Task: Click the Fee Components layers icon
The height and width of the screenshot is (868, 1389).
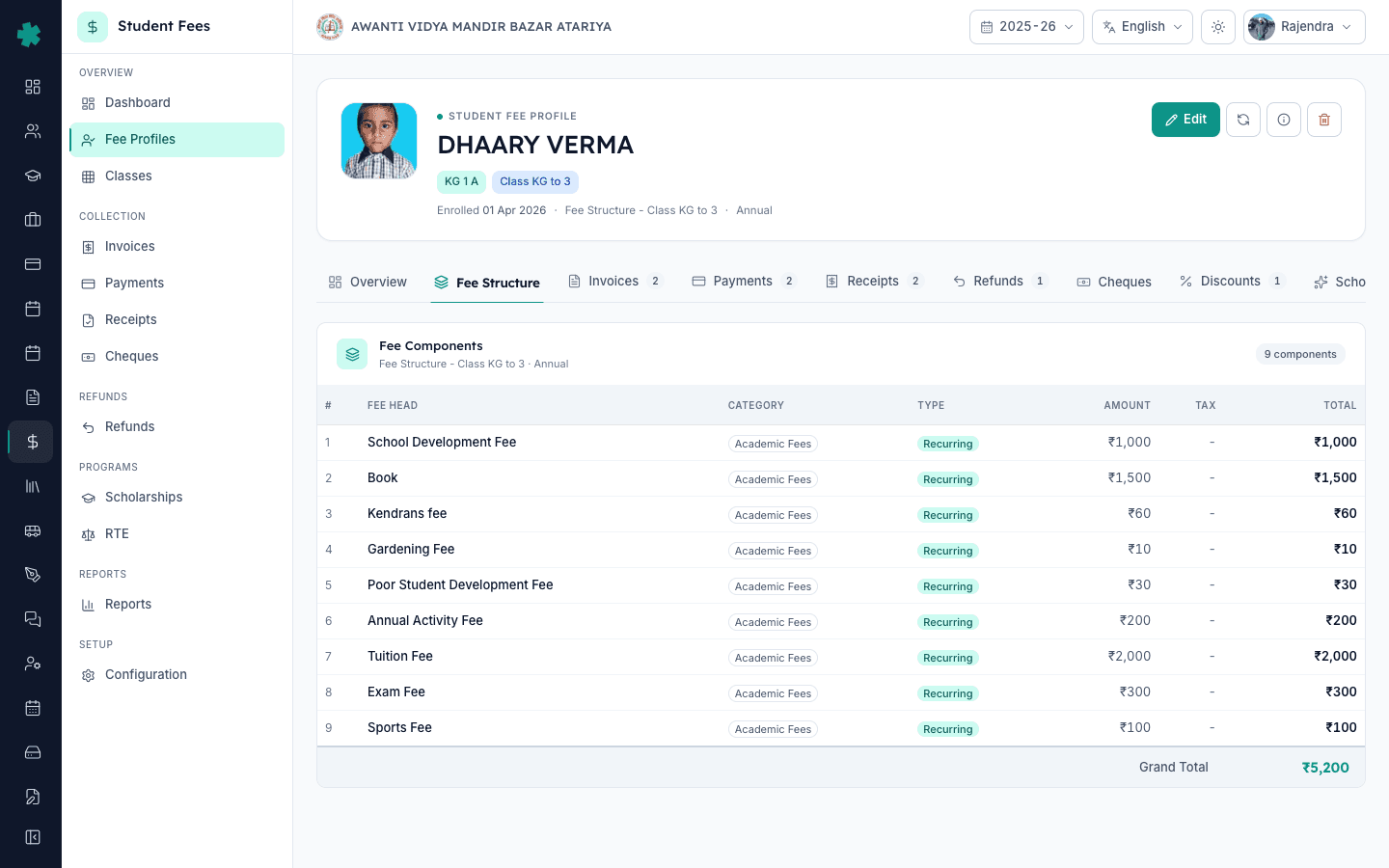Action: point(352,354)
